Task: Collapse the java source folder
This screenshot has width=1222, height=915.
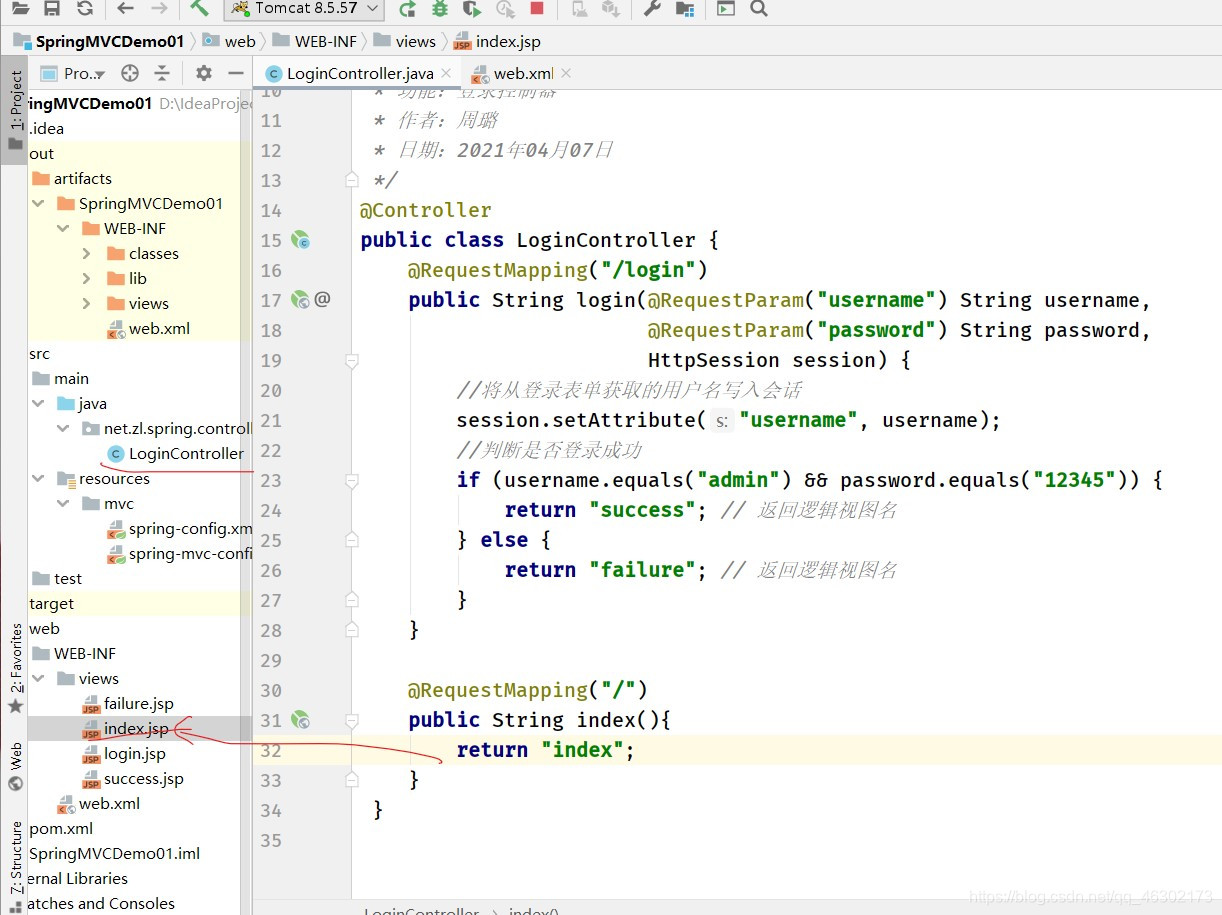Action: [38, 403]
